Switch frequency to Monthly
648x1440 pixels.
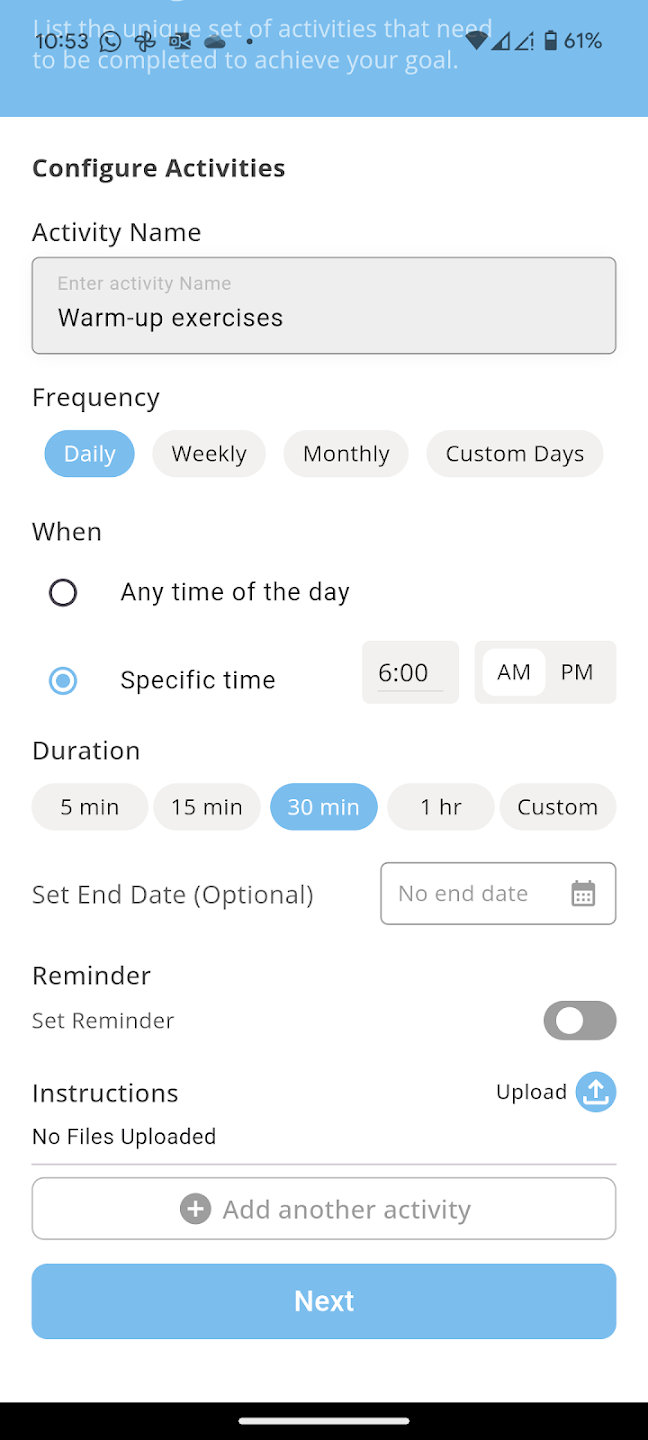pyautogui.click(x=346, y=453)
